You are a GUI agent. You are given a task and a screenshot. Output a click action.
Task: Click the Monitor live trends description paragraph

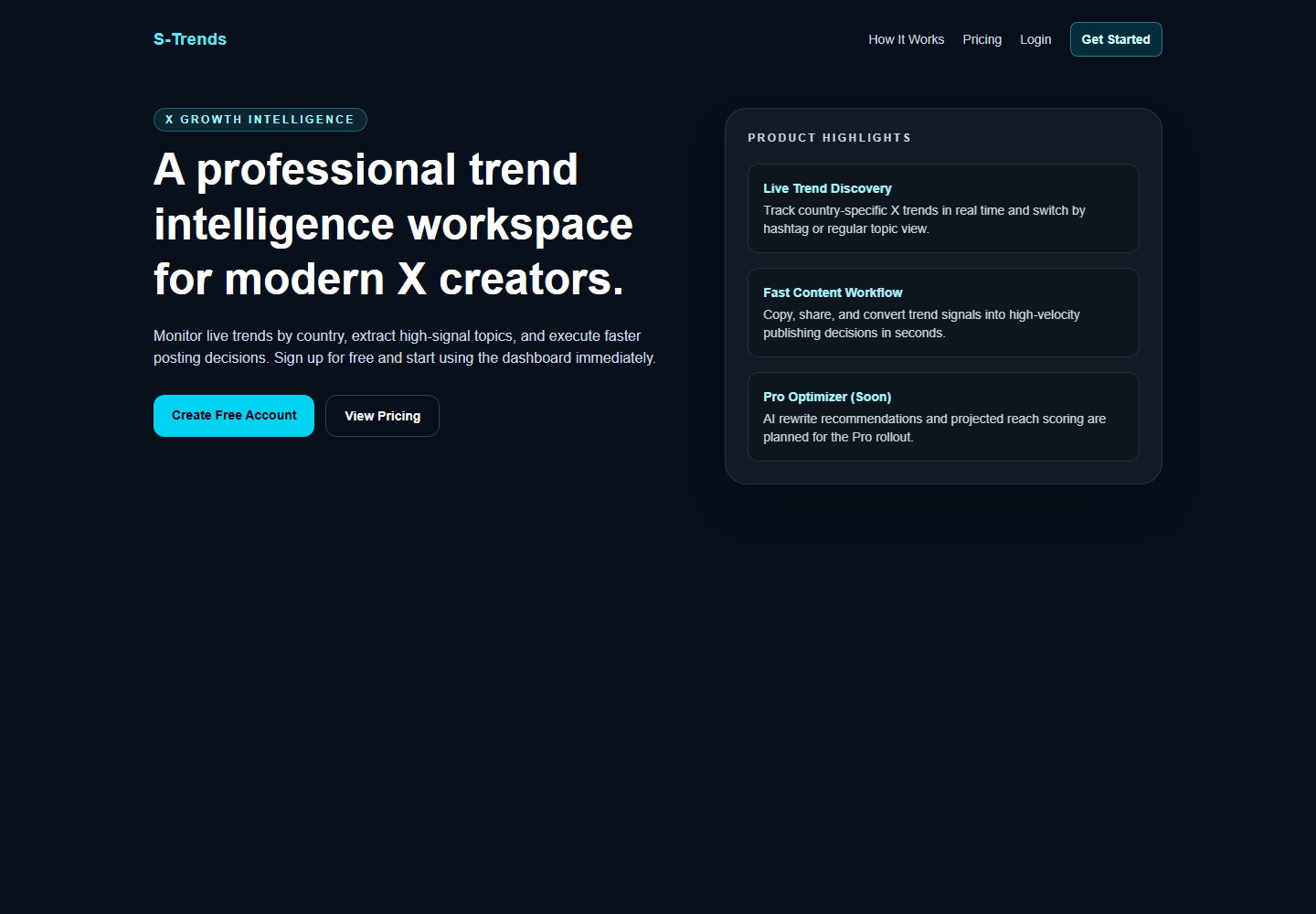(405, 346)
